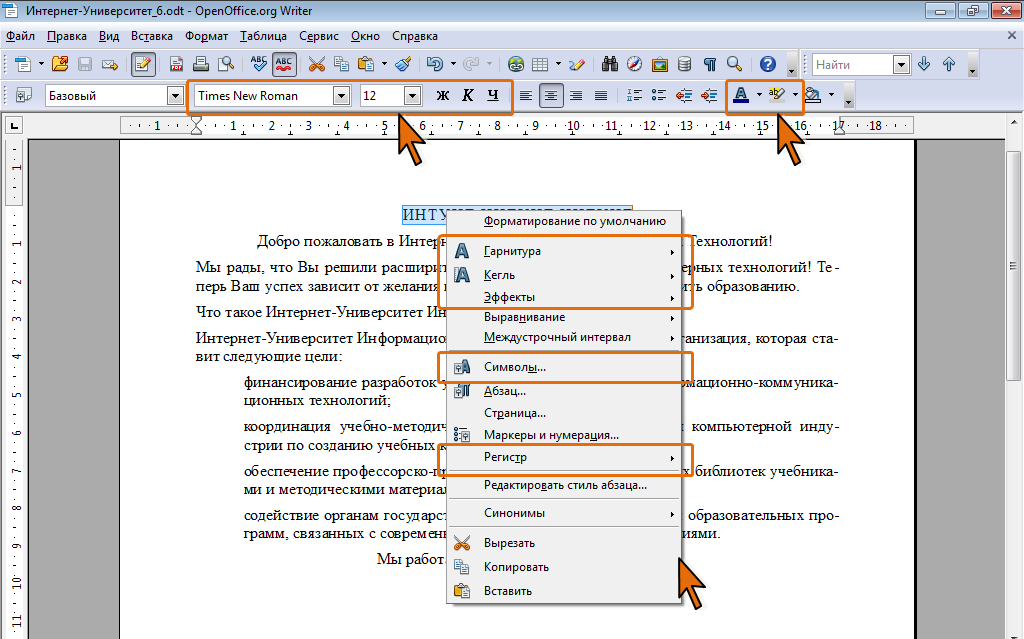Toggle underline (Ч) formatting
1024x639 pixels.
point(493,95)
